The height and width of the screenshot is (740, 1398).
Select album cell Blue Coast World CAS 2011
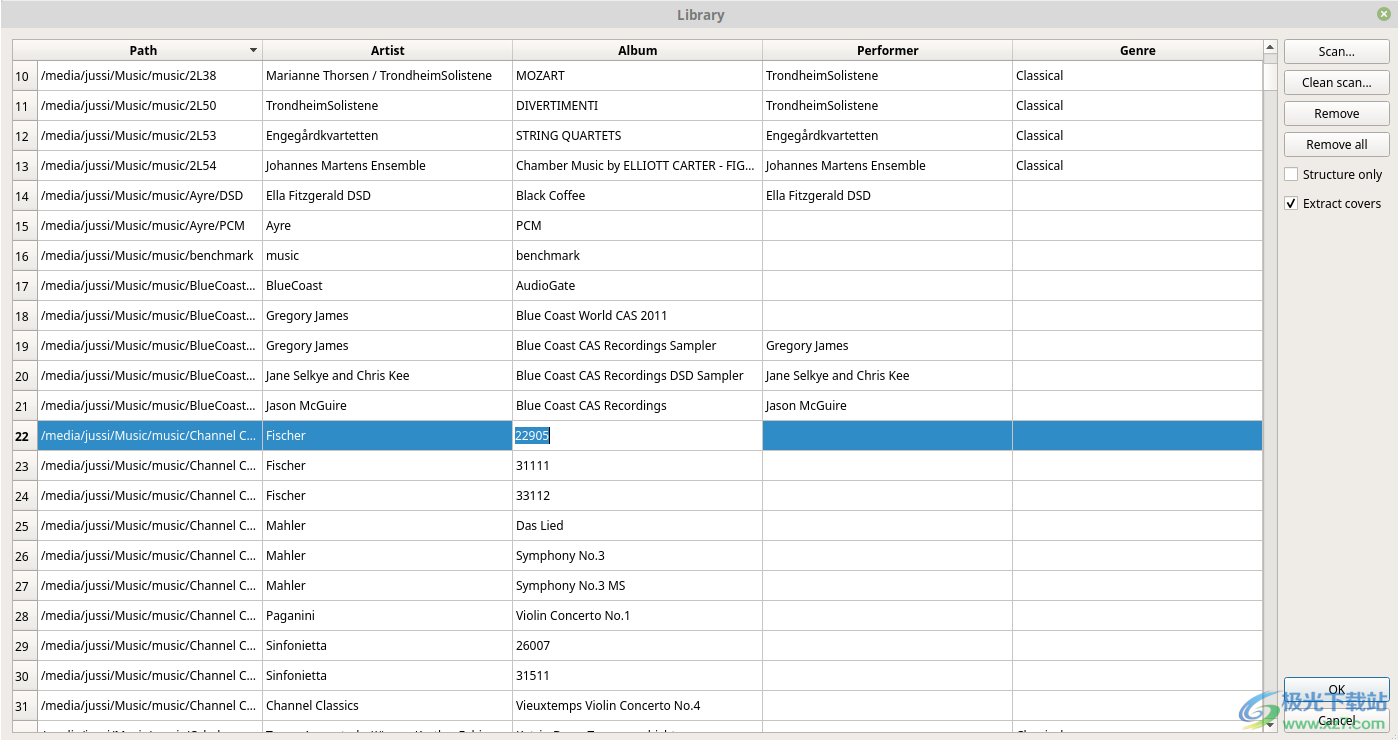pyautogui.click(x=638, y=316)
